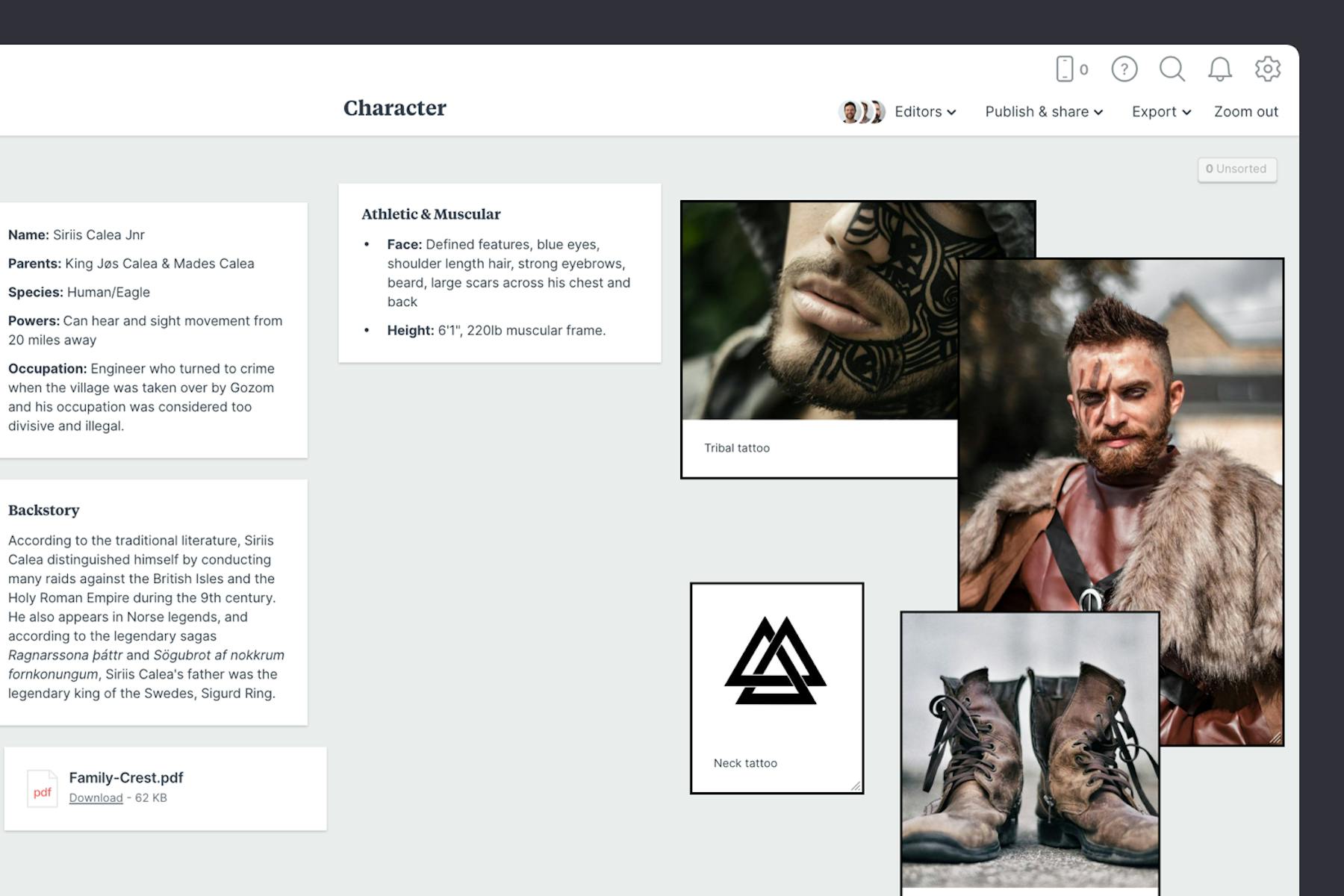Click the editor avatars group
The height and width of the screenshot is (896, 1344).
[862, 112]
